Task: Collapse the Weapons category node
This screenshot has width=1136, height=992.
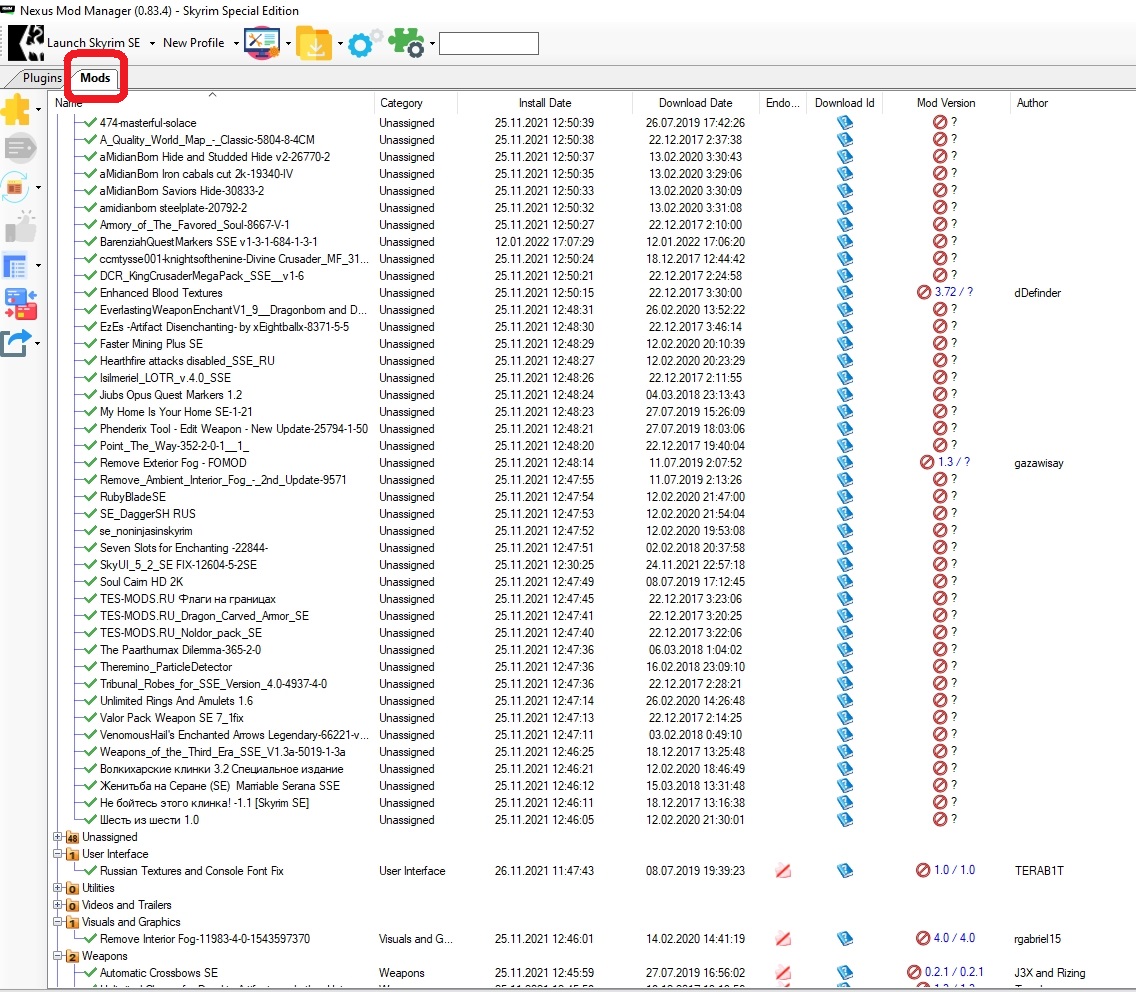Action: pos(58,956)
